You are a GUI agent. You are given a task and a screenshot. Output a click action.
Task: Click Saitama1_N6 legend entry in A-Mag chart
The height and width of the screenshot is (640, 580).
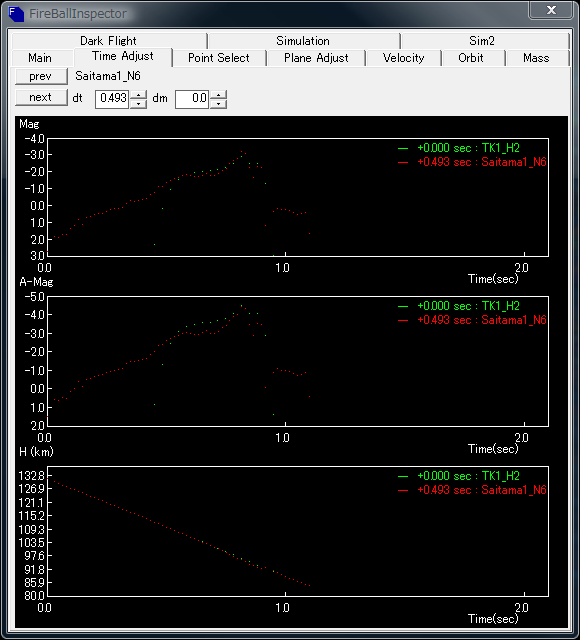(472, 320)
